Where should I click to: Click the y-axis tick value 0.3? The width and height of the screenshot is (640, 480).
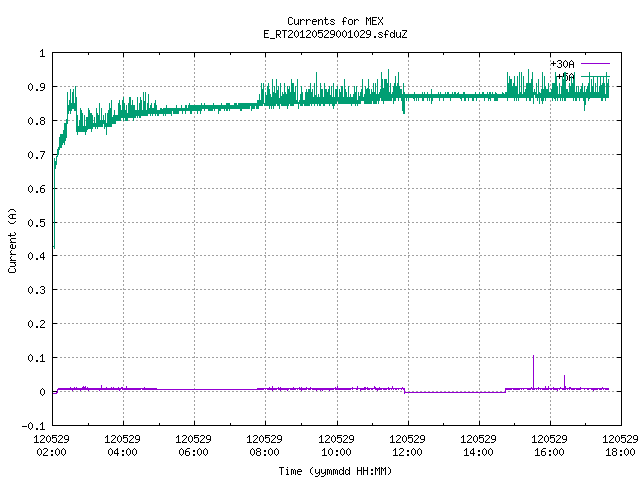[x=36, y=290]
